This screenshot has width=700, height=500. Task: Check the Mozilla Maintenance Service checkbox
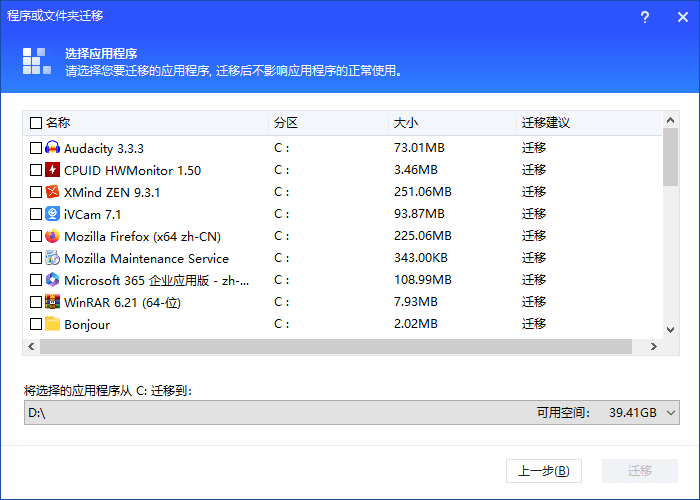[36, 258]
